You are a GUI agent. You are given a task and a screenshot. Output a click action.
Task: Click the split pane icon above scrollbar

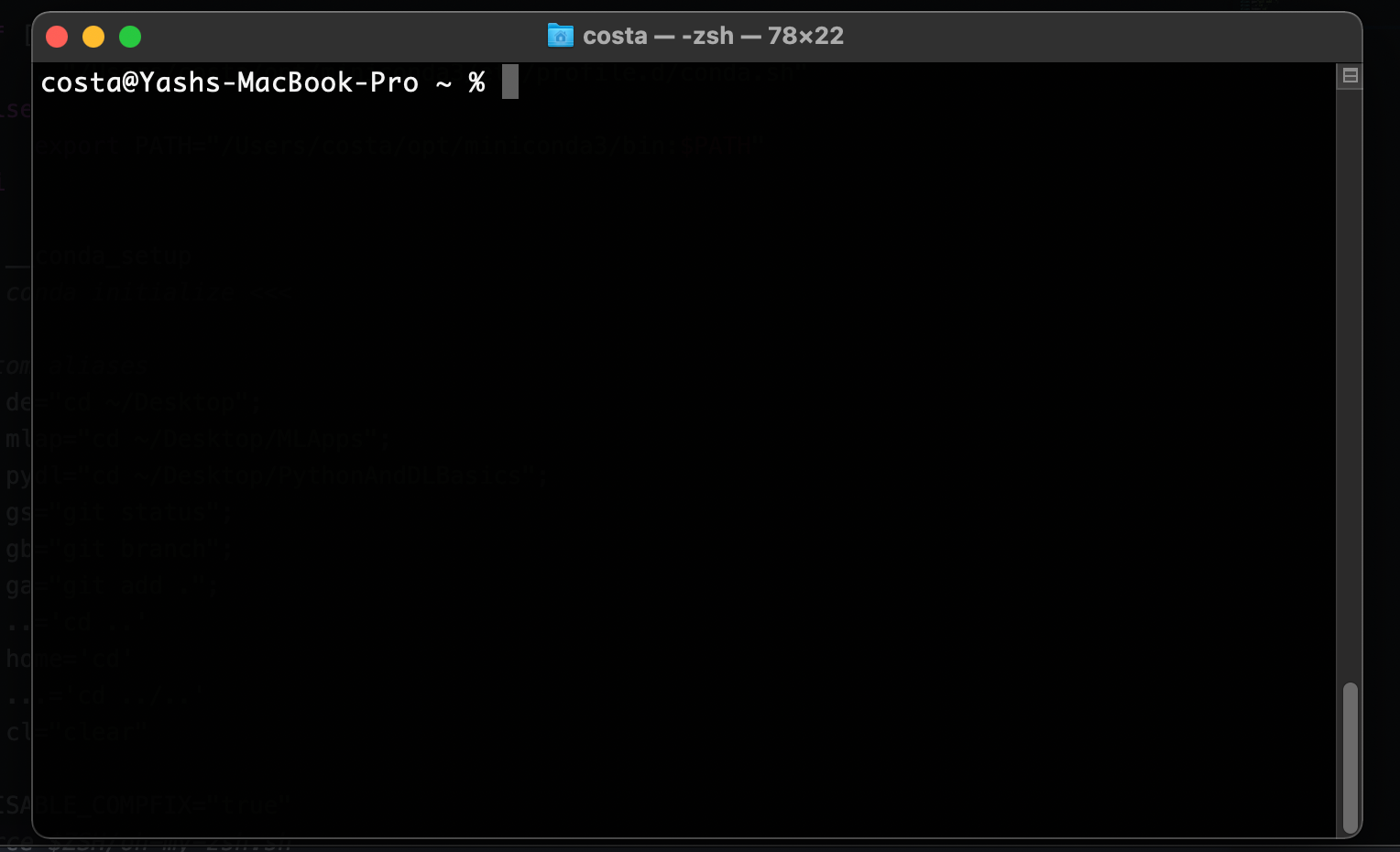[1350, 76]
